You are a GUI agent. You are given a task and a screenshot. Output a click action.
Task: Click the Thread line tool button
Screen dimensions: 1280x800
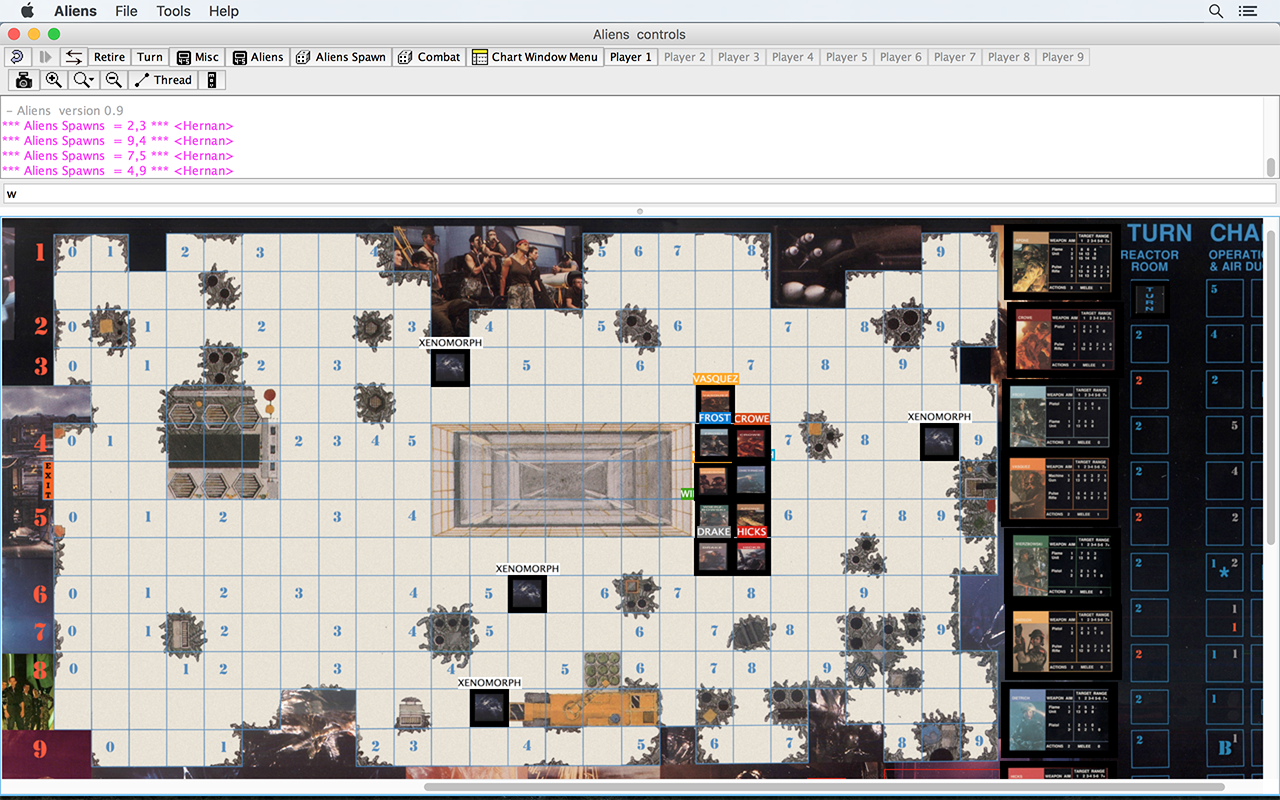pyautogui.click(x=163, y=80)
